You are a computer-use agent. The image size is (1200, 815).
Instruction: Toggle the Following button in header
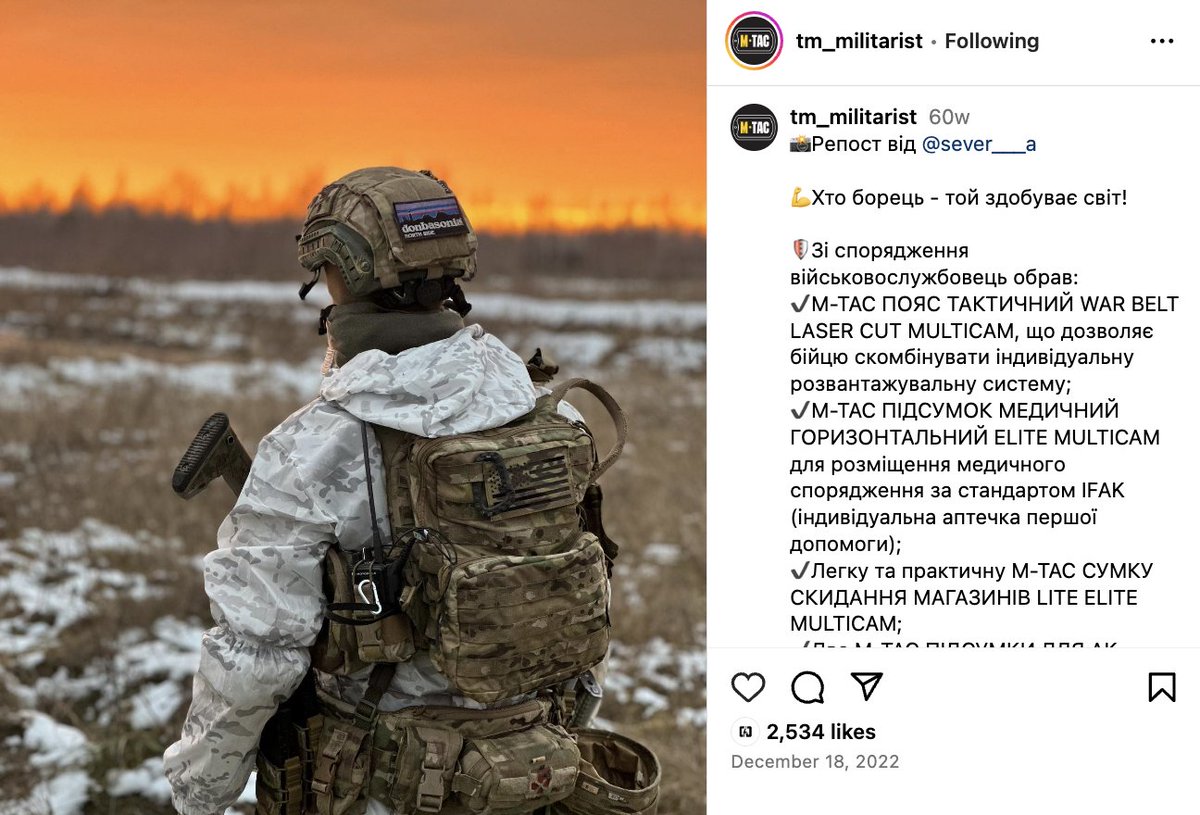click(x=992, y=41)
